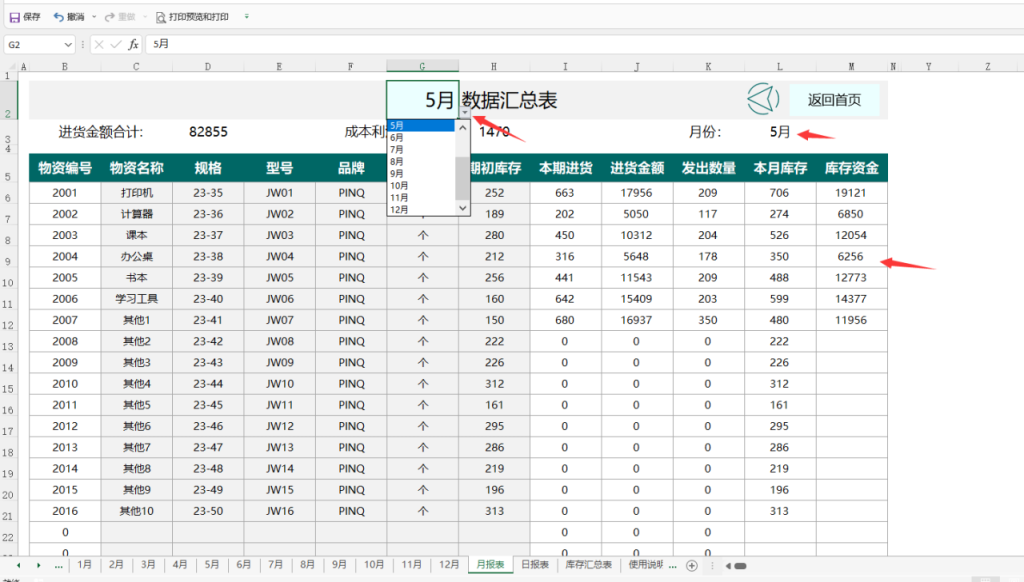This screenshot has width=1024, height=582.
Task: Open the 6月 sheet tab
Action: [x=244, y=565]
